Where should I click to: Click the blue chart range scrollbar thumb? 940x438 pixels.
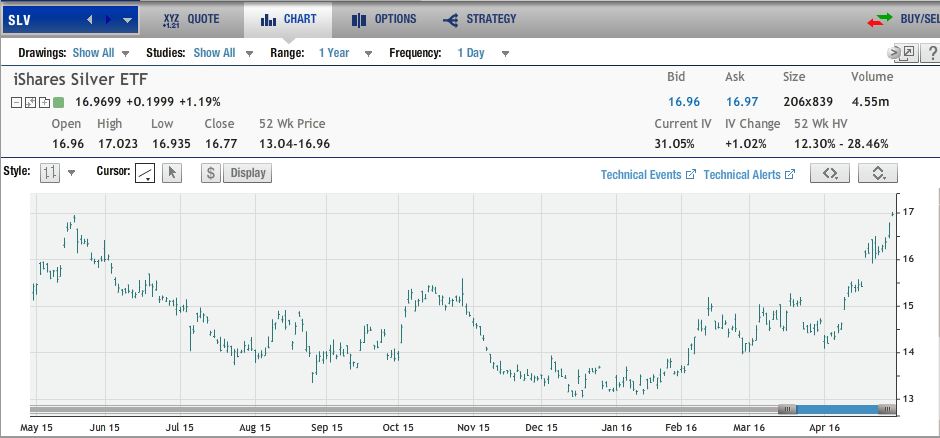click(x=837, y=409)
